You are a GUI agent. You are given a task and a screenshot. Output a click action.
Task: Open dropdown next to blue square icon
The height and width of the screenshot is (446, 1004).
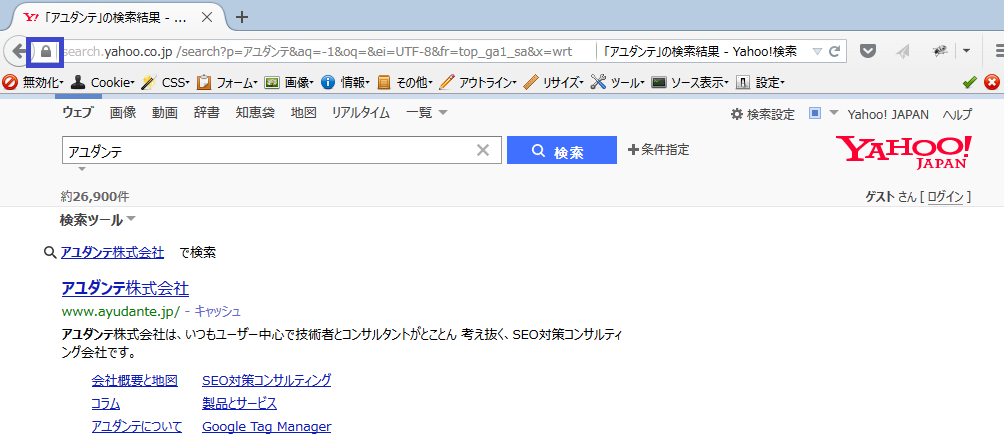point(833,113)
